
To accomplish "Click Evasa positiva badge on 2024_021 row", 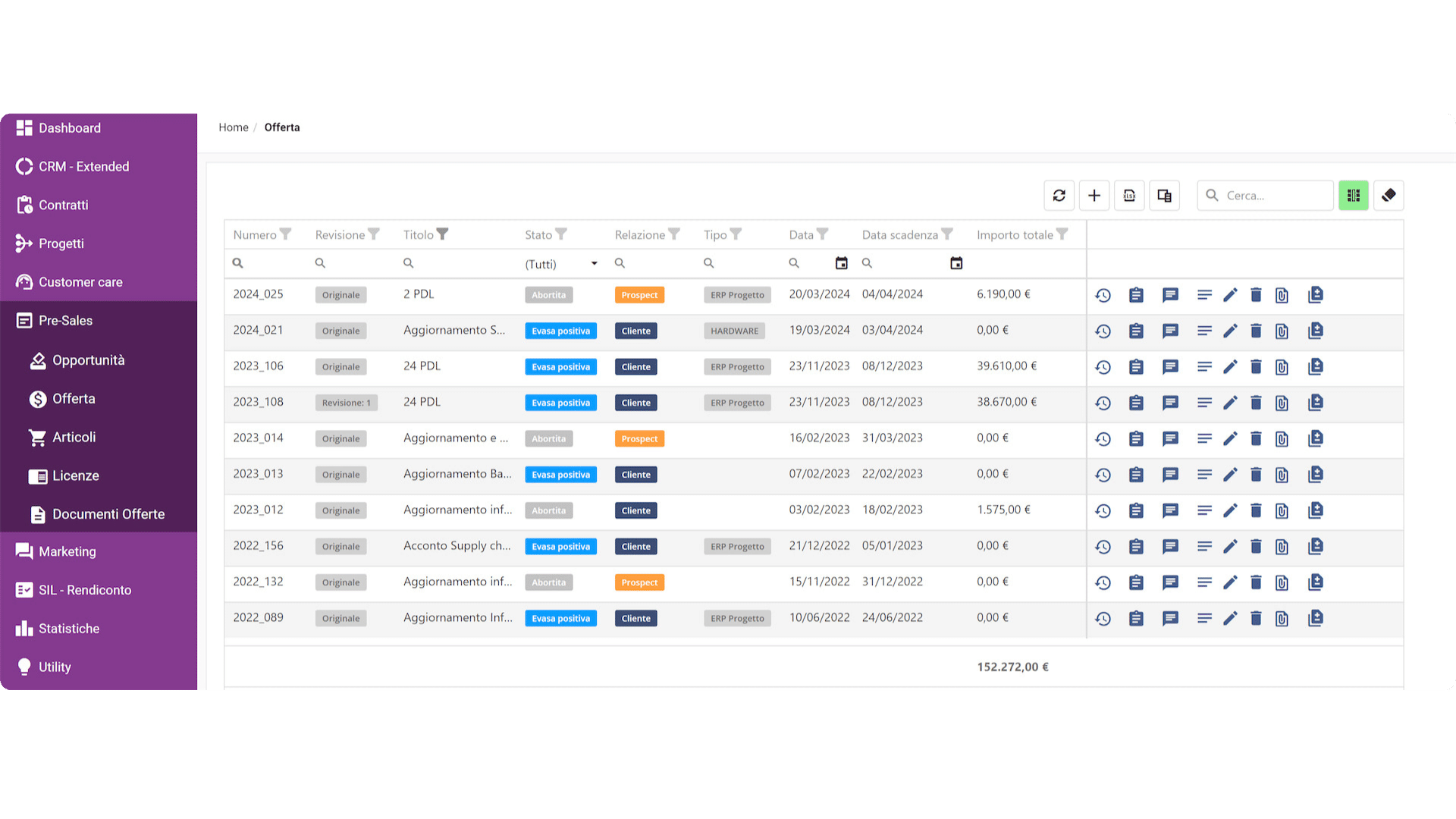I will (560, 331).
